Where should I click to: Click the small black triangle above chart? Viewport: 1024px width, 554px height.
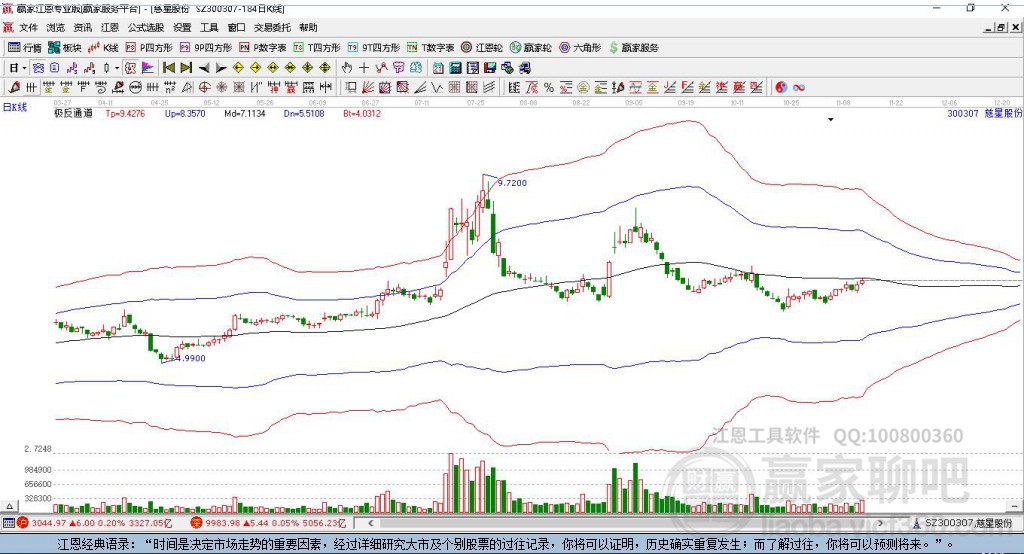tap(831, 120)
